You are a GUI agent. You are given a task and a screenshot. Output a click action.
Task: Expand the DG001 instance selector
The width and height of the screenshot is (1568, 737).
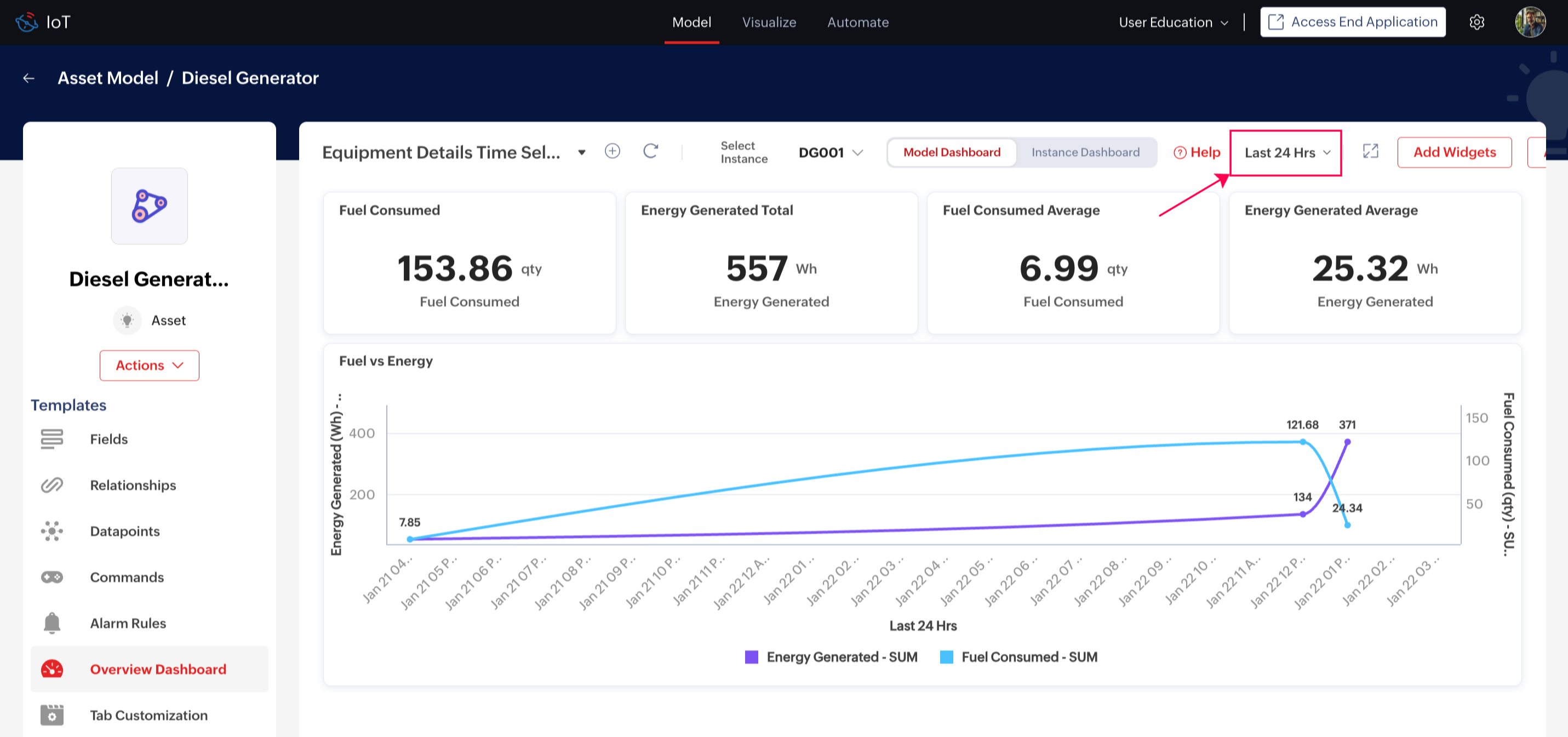click(x=830, y=153)
